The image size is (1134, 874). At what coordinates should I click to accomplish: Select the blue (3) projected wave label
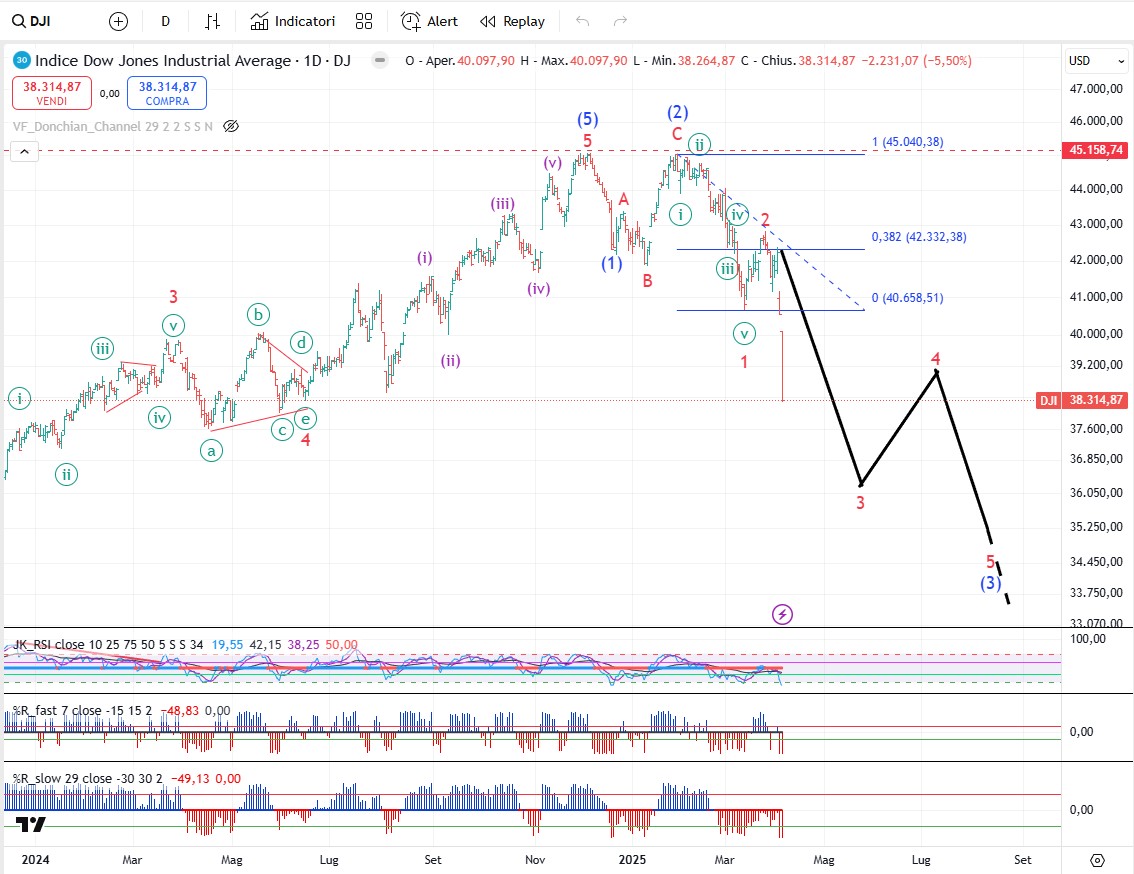(990, 582)
